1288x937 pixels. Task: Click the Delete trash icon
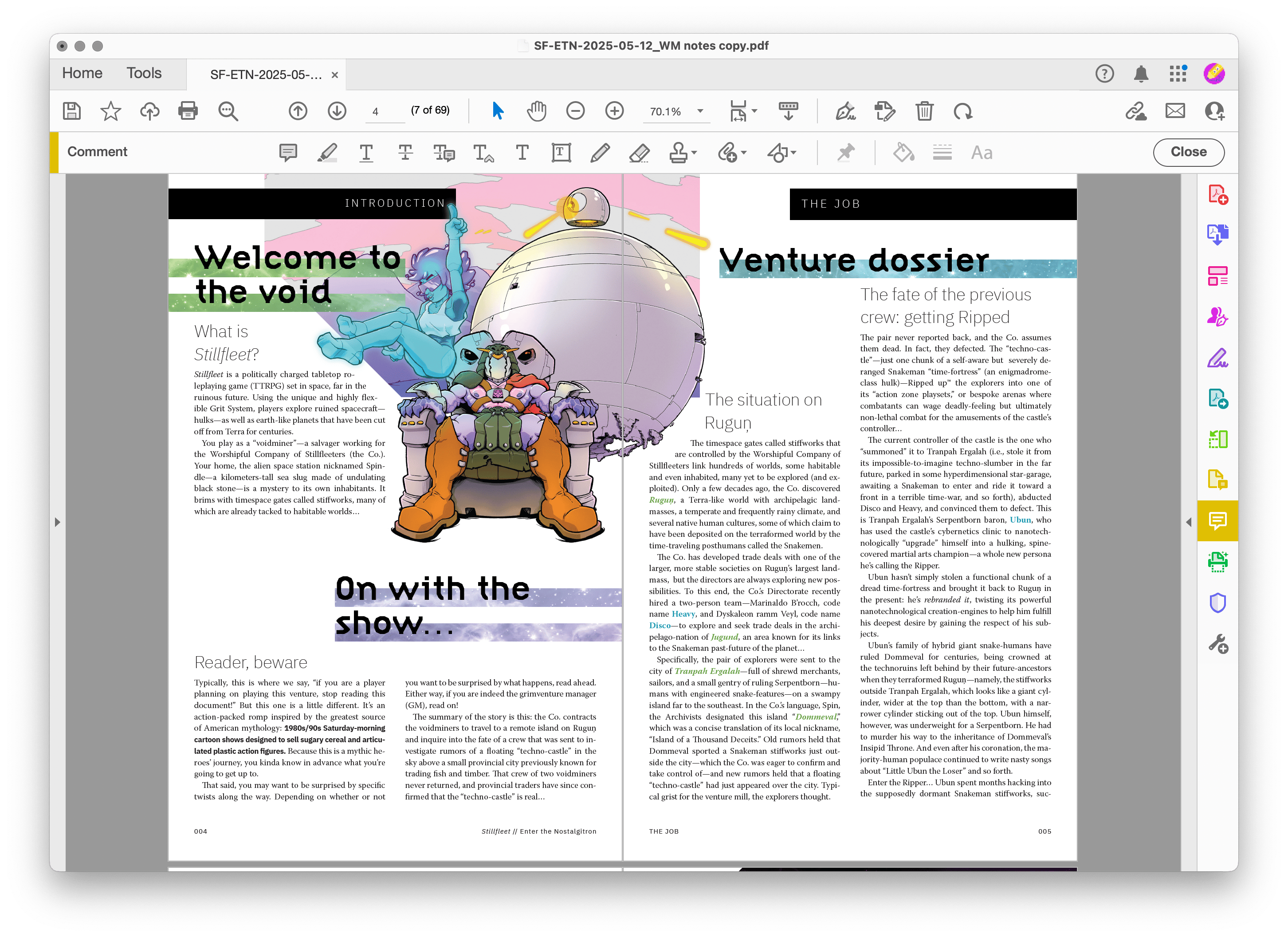coord(924,111)
